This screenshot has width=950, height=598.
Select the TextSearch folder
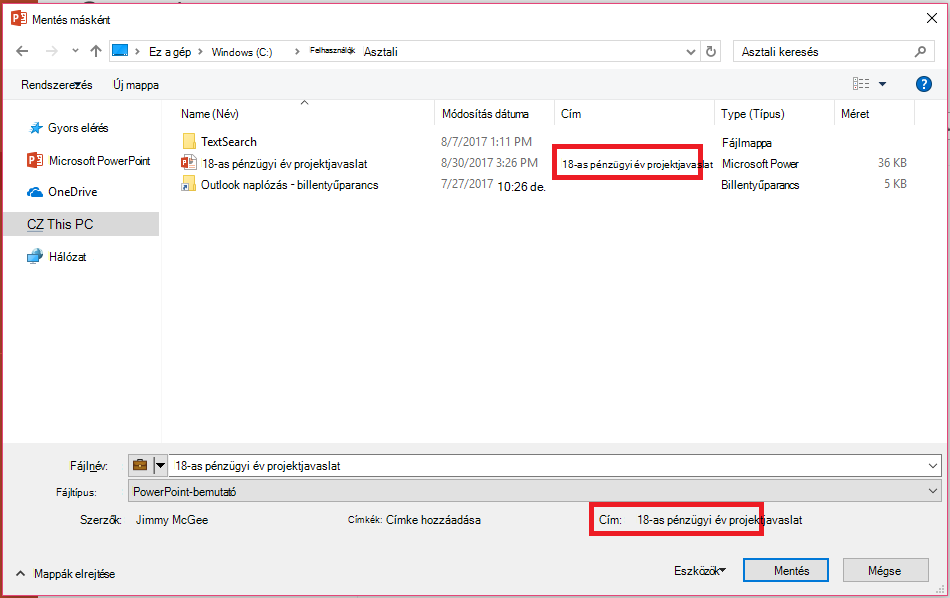(x=228, y=142)
